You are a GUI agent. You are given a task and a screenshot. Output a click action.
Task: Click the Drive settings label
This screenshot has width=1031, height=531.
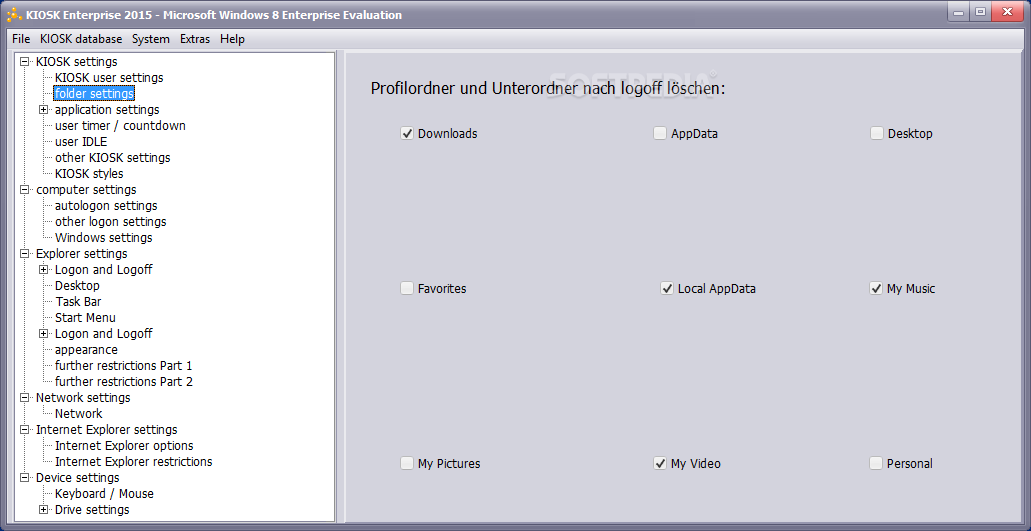(92, 510)
